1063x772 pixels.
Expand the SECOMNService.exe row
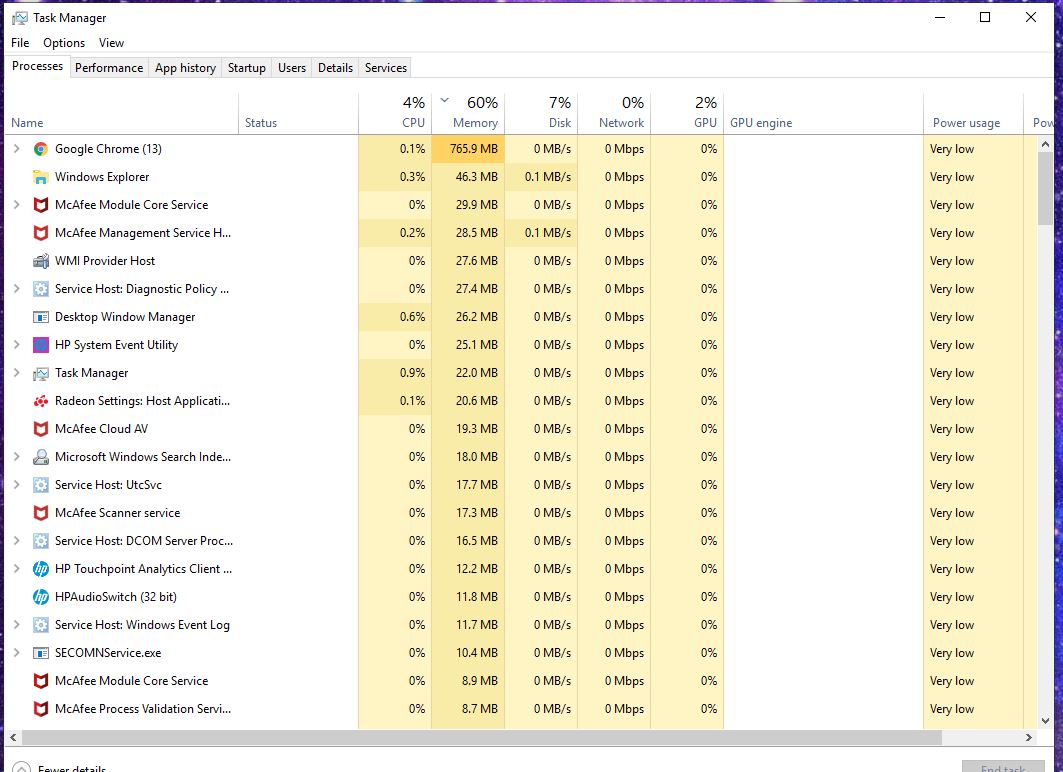tap(17, 653)
